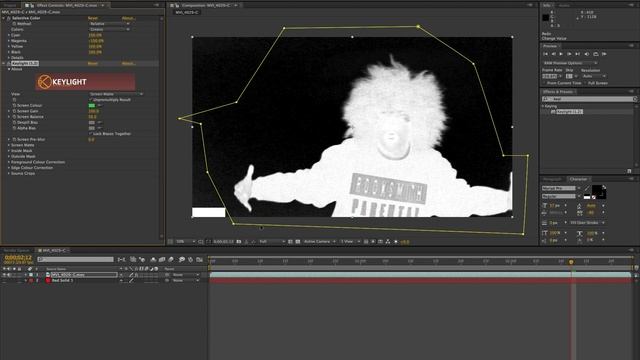Click the Alpha Bias colour swatch

92,128
